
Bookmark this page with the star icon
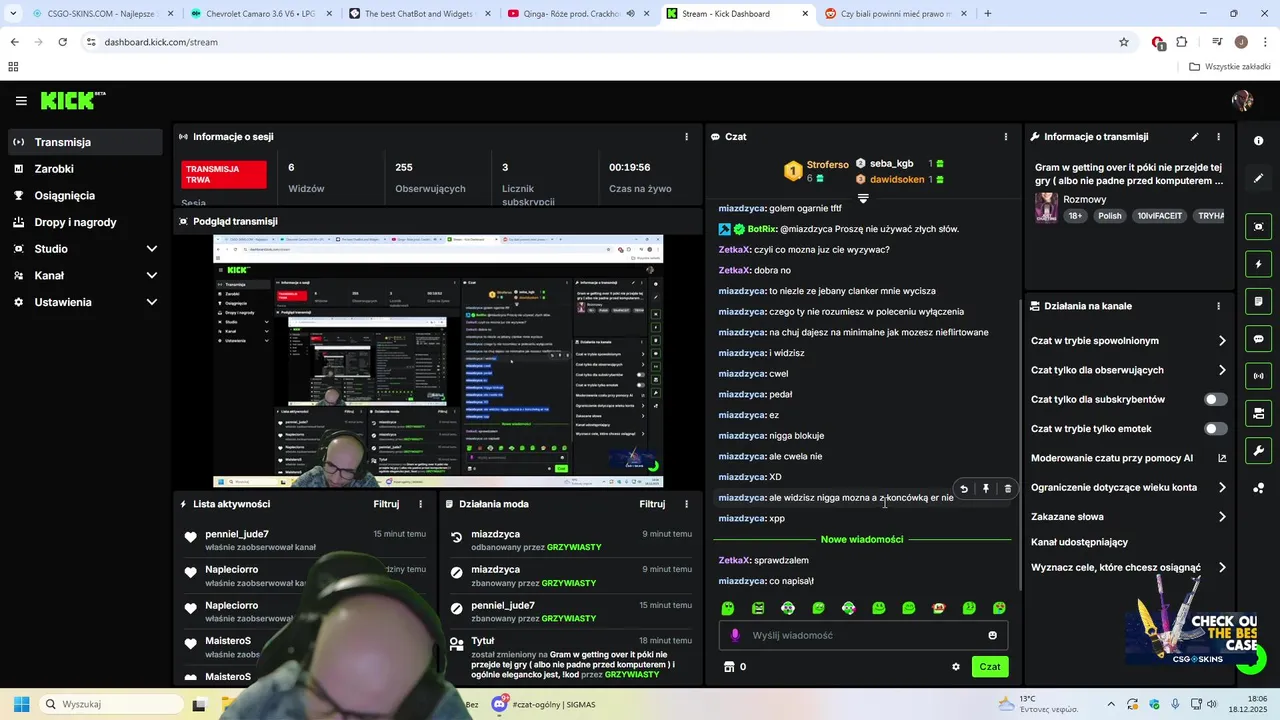point(1124,42)
